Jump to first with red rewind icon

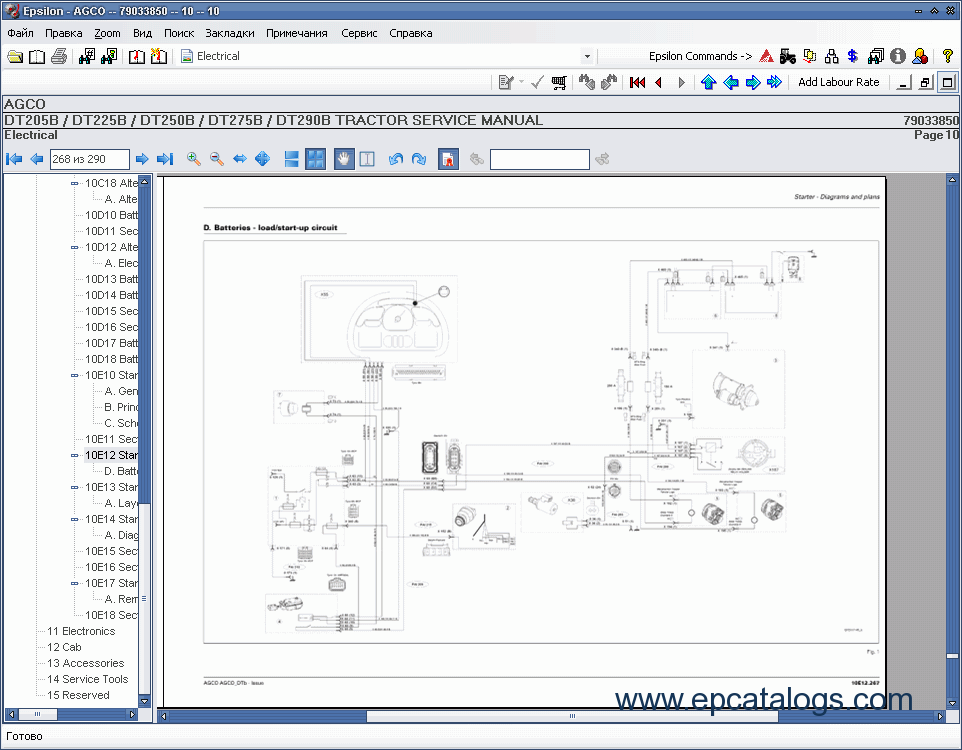coord(637,83)
